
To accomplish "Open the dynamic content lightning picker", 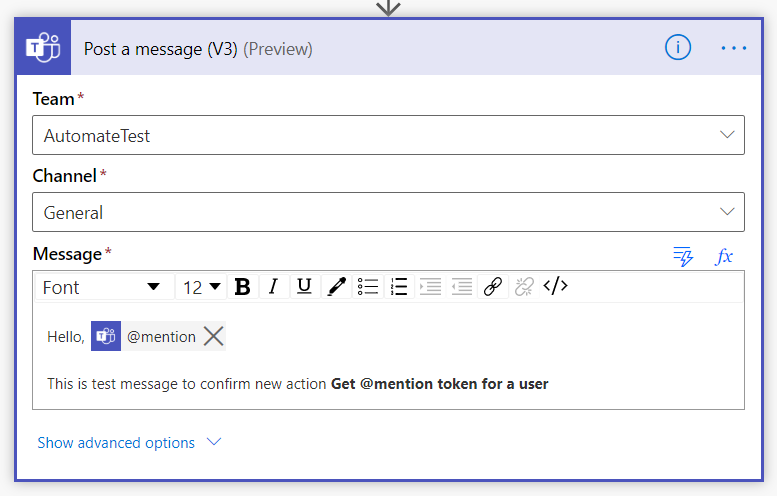I will [x=683, y=256].
